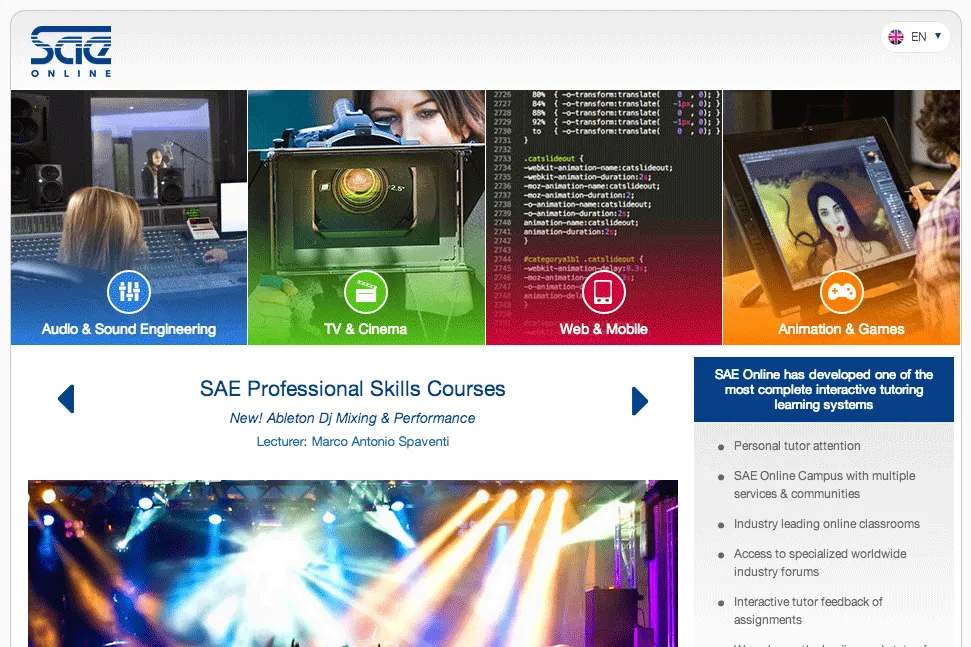Click the clapperboard TV & Cinema icon

click(x=366, y=292)
